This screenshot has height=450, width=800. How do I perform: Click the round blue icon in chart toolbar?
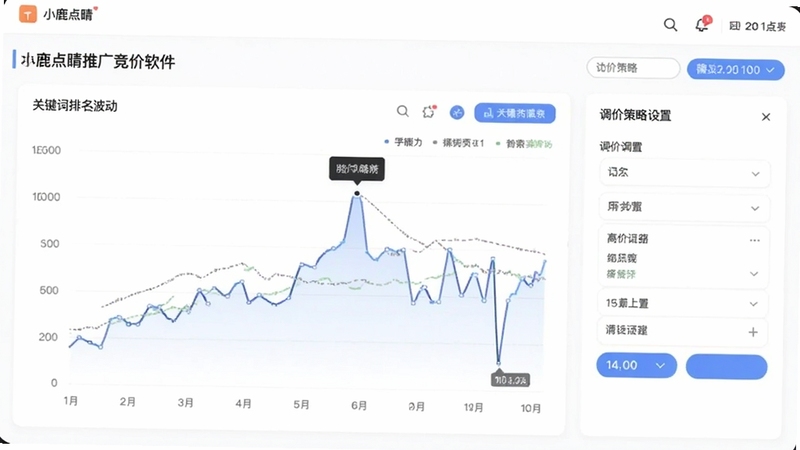pyautogui.click(x=457, y=112)
